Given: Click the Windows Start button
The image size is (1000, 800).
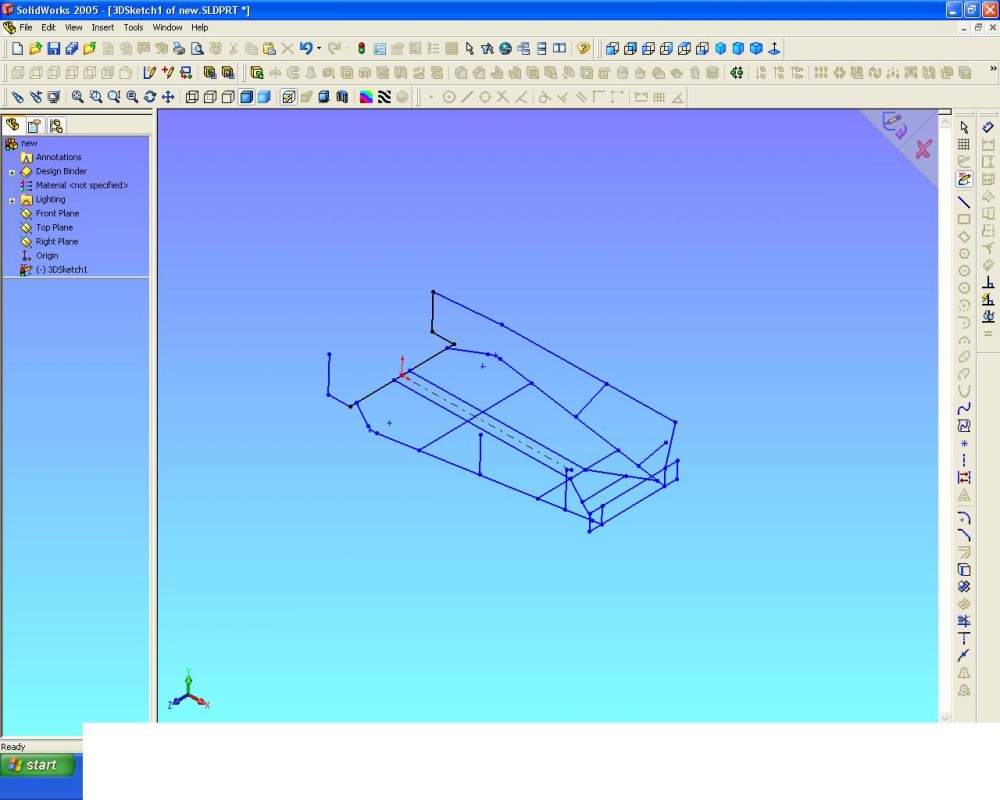Looking at the screenshot, I should point(38,765).
